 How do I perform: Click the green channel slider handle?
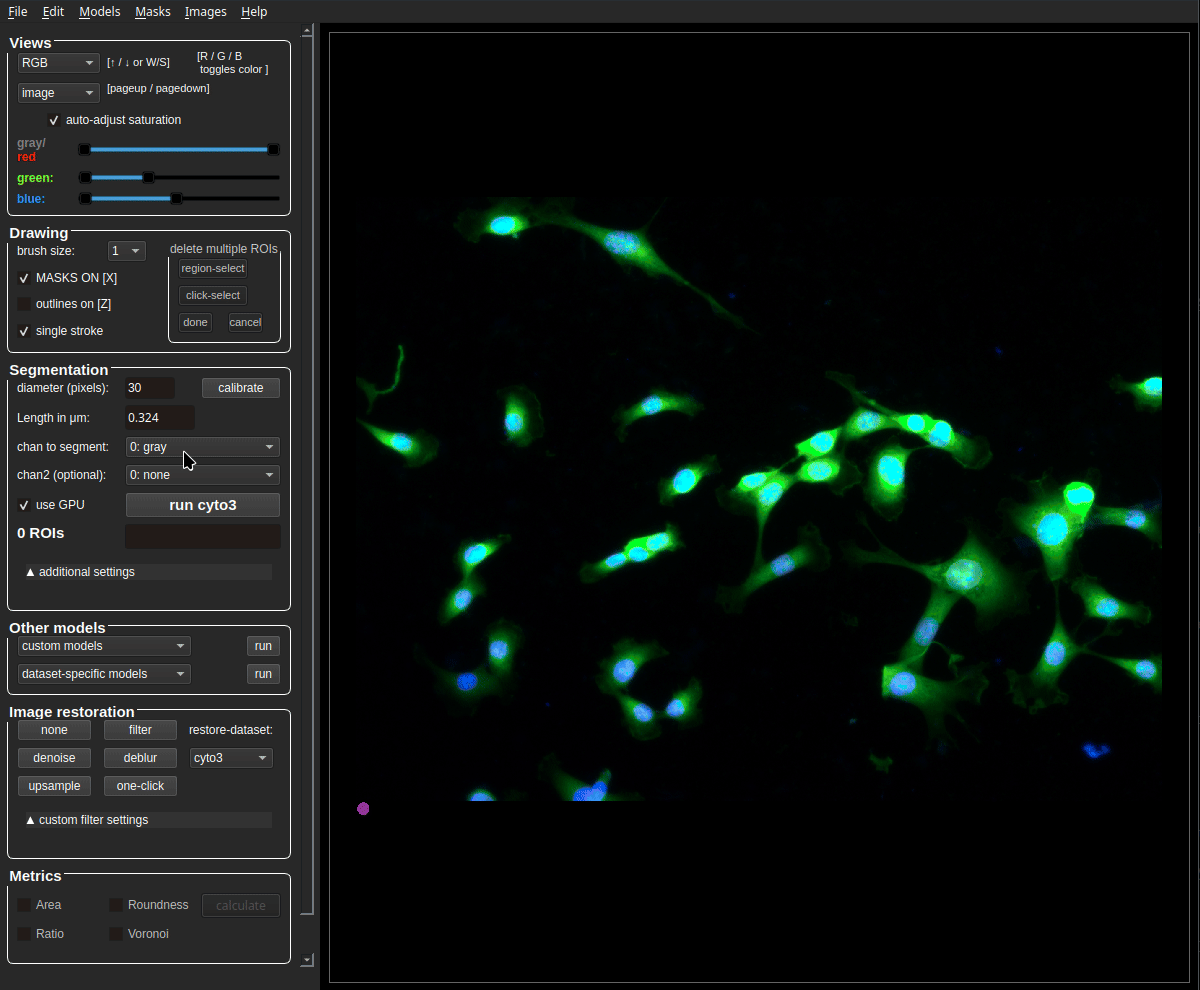pos(148,178)
